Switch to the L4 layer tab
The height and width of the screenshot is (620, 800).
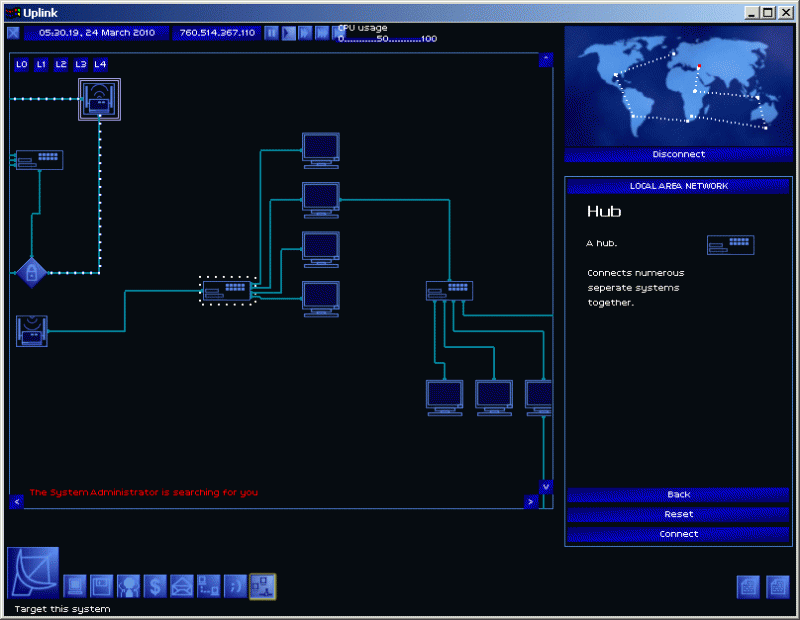pos(101,64)
